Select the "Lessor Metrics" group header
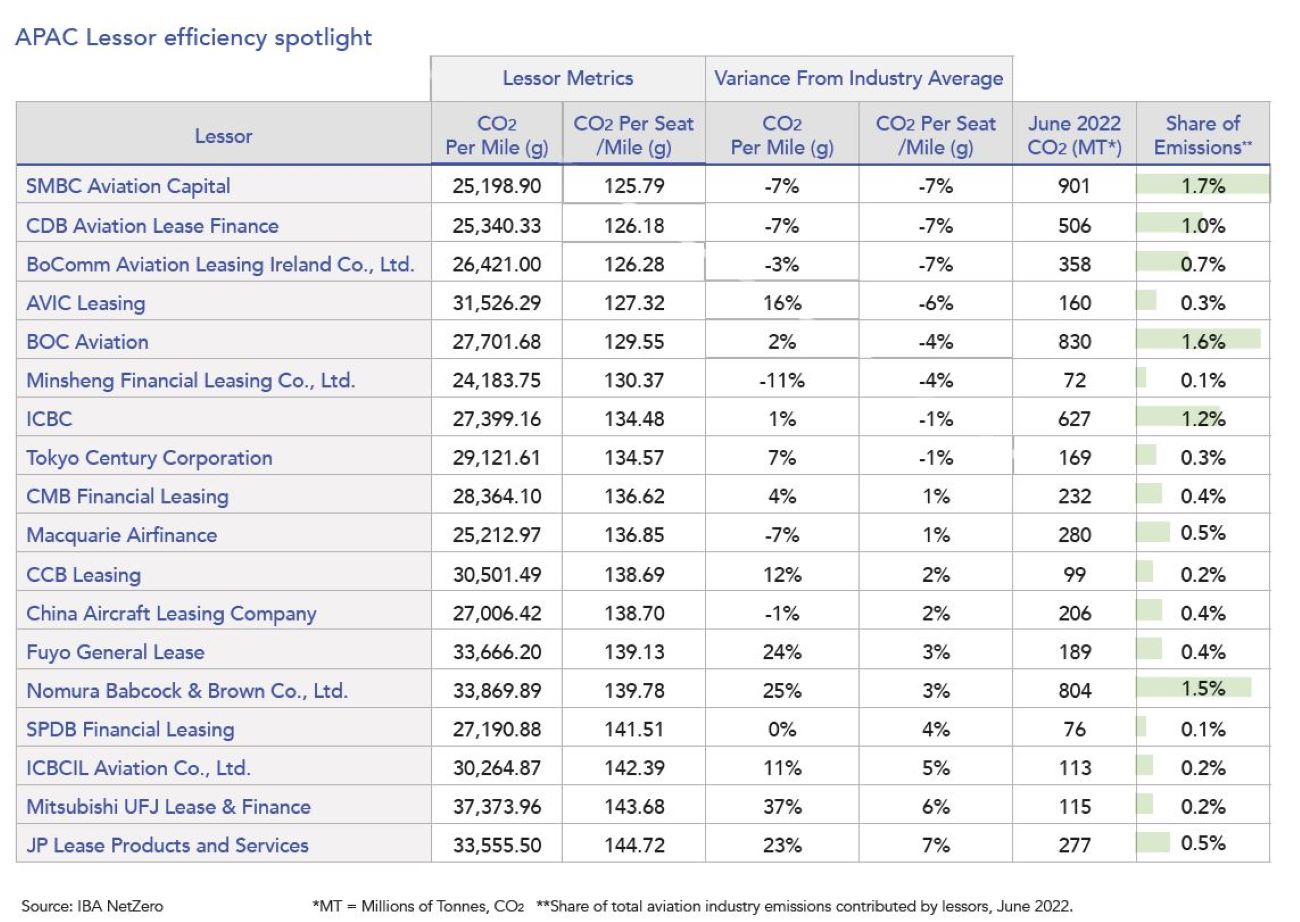Image resolution: width=1300 pixels, height=922 pixels. (x=567, y=78)
